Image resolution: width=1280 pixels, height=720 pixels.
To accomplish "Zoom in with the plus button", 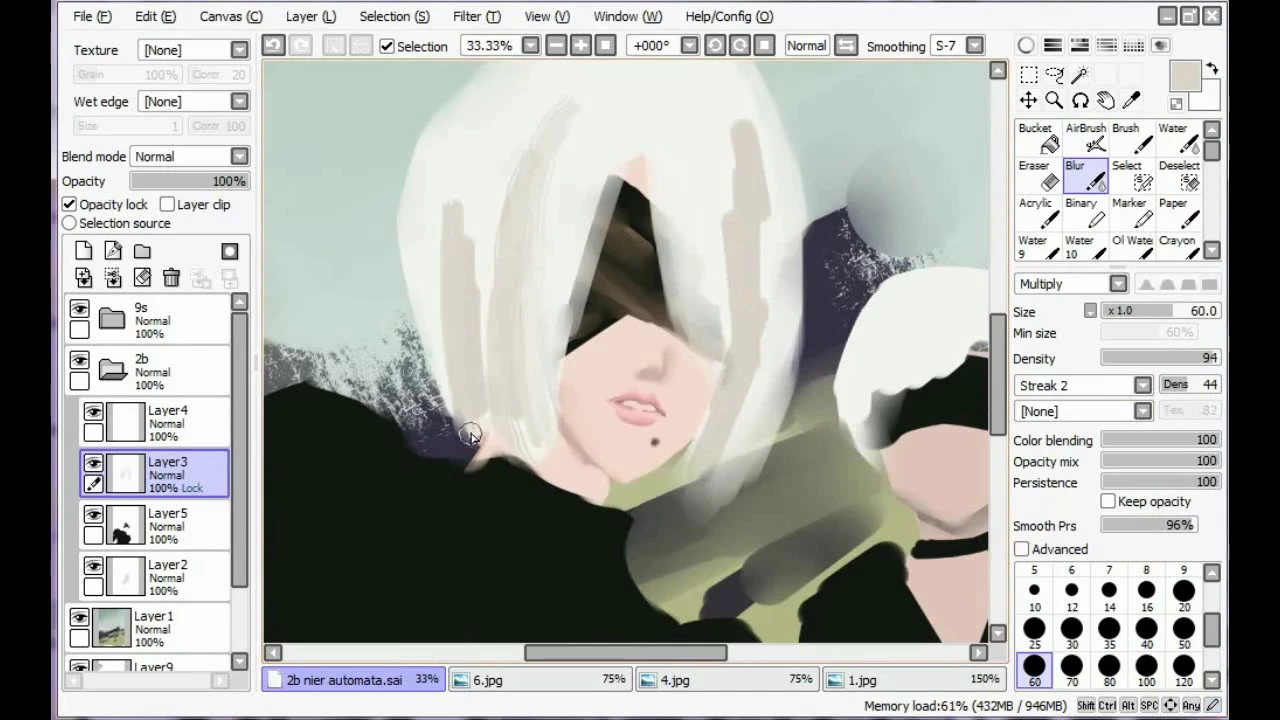I will pos(580,45).
